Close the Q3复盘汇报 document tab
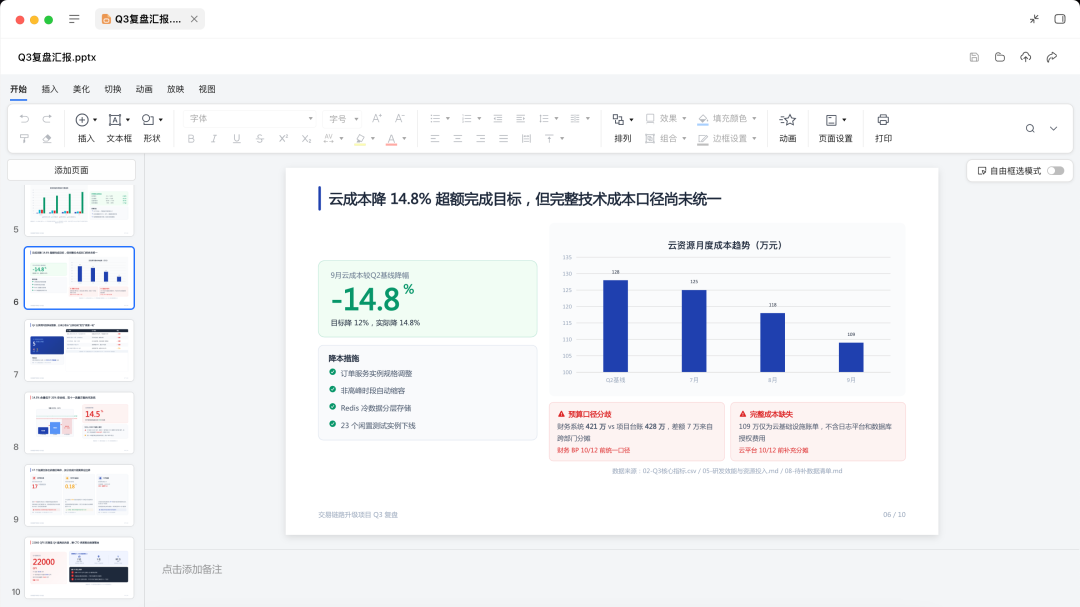Viewport: 1080px width, 607px height. [x=194, y=19]
